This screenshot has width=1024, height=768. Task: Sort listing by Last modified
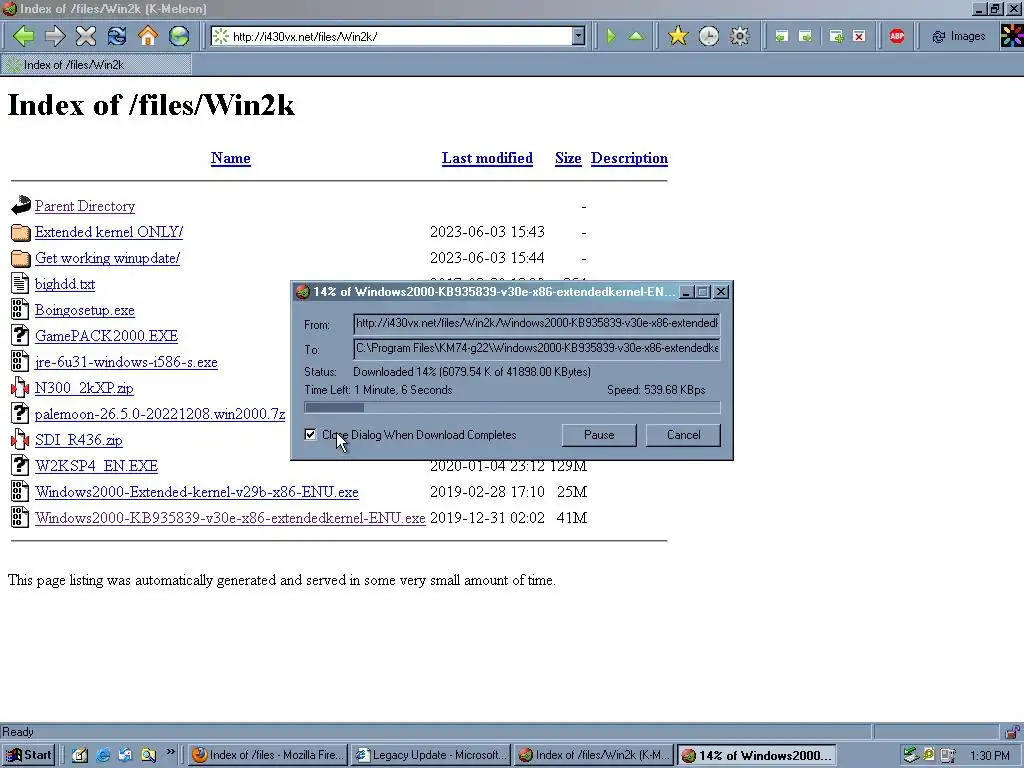pos(487,158)
